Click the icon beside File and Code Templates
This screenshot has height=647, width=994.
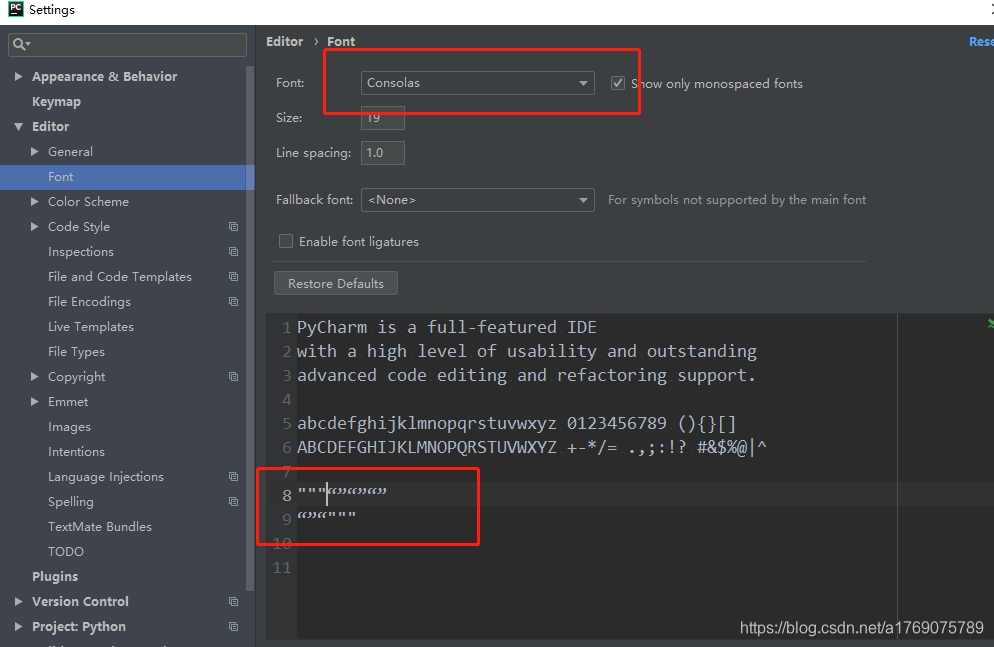pos(233,276)
